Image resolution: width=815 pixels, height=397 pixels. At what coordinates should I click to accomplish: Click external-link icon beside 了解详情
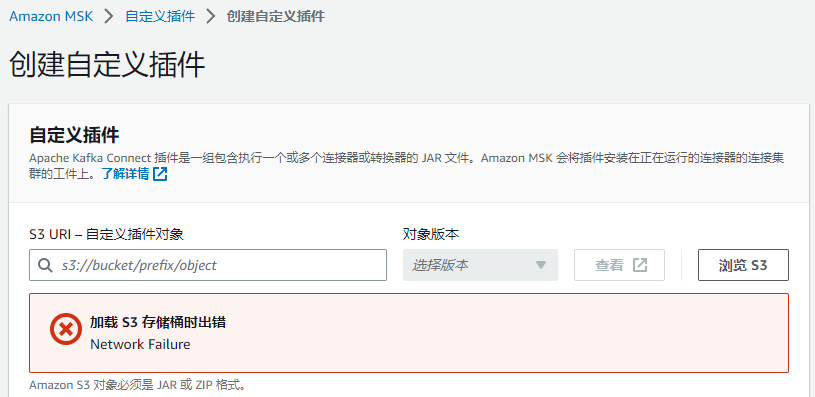pyautogui.click(x=160, y=174)
